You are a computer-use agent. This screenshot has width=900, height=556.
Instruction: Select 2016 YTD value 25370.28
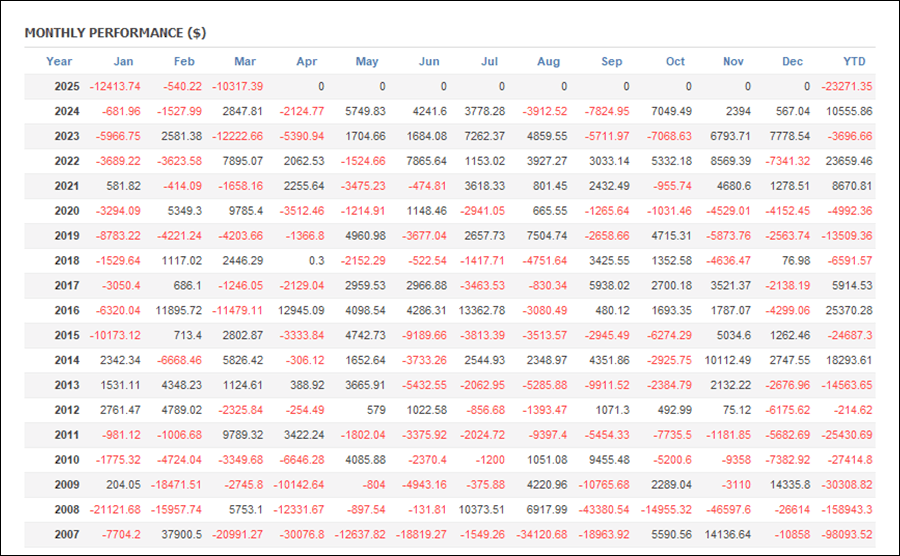tap(849, 310)
